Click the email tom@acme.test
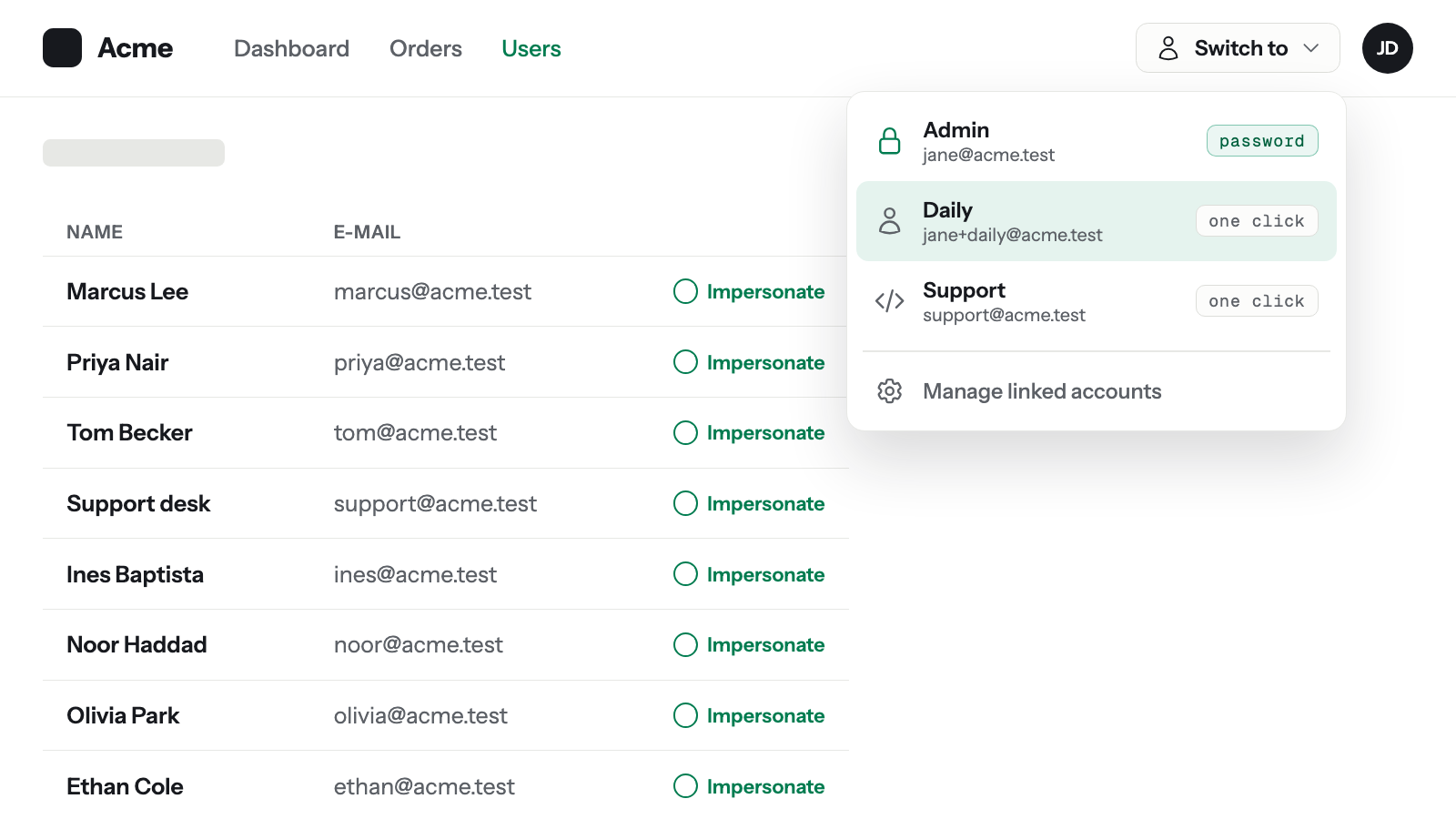 coord(415,432)
